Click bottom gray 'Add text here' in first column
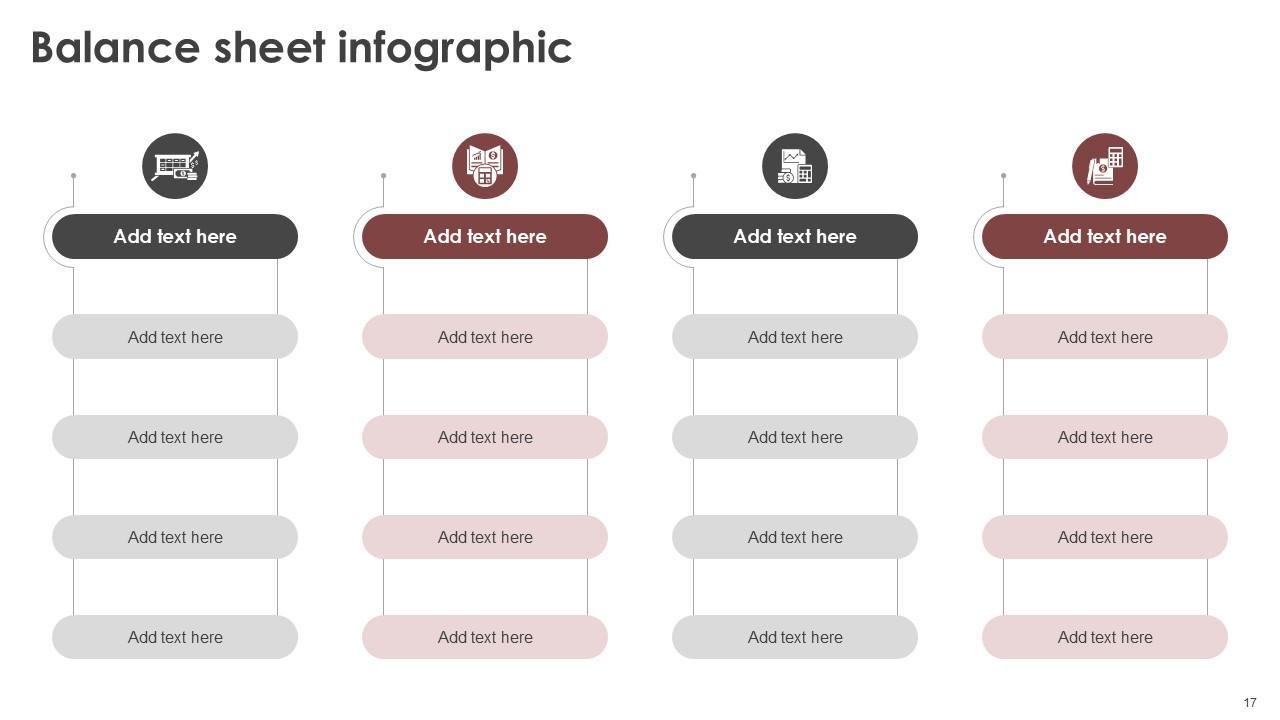 pos(175,637)
